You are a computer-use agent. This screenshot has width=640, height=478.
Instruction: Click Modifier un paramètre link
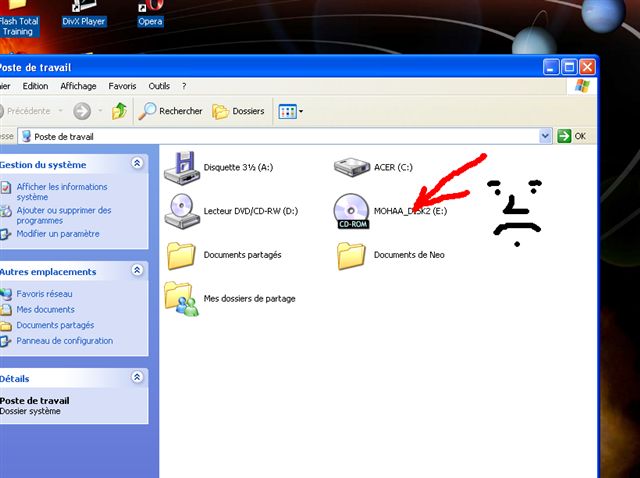(x=58, y=234)
